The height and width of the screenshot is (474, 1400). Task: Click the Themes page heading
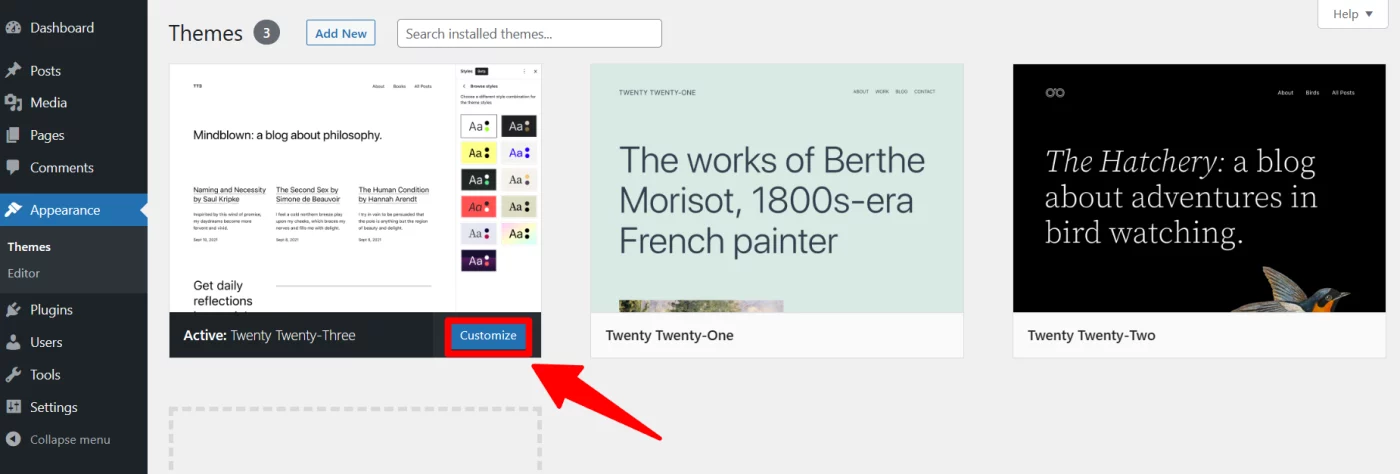(x=205, y=33)
